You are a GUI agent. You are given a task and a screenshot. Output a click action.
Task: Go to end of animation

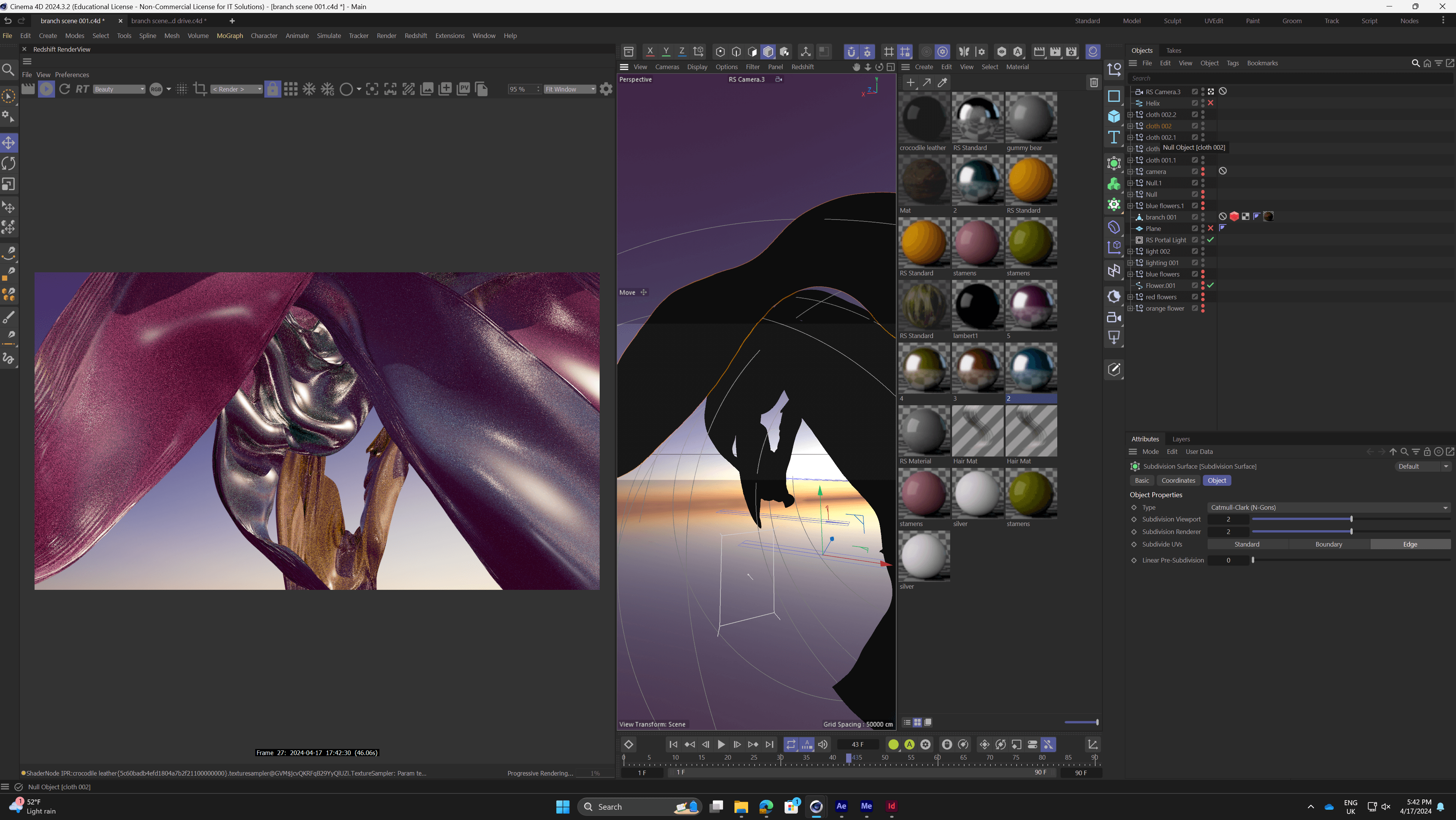tap(769, 744)
